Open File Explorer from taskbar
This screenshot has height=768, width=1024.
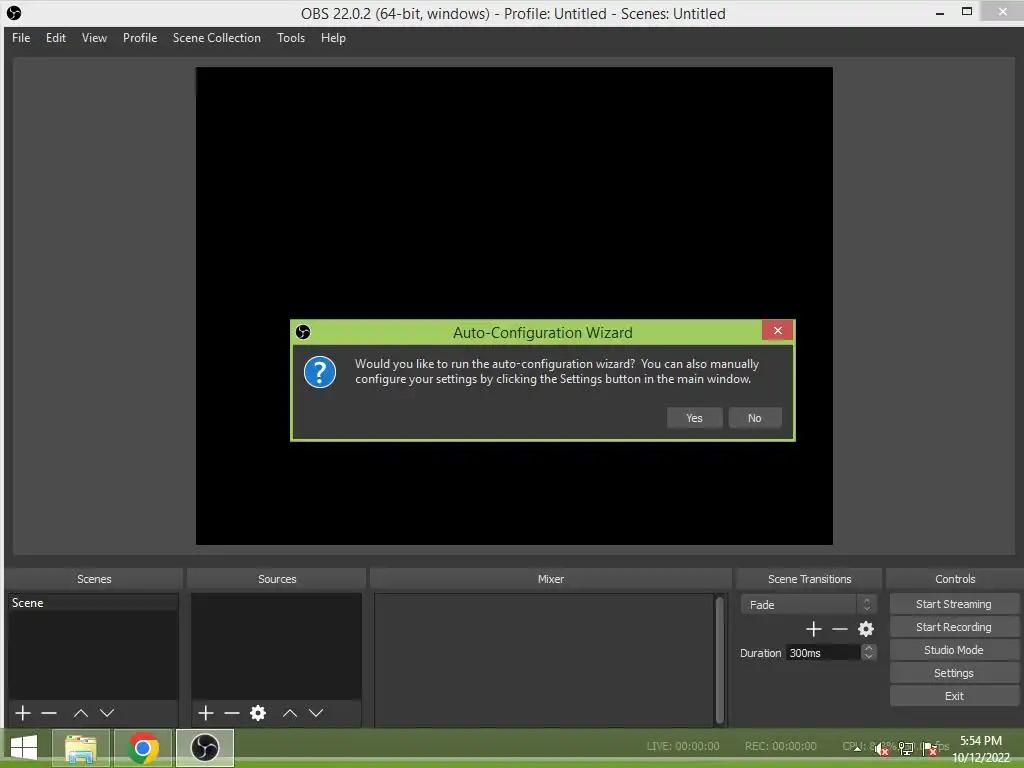[81, 748]
